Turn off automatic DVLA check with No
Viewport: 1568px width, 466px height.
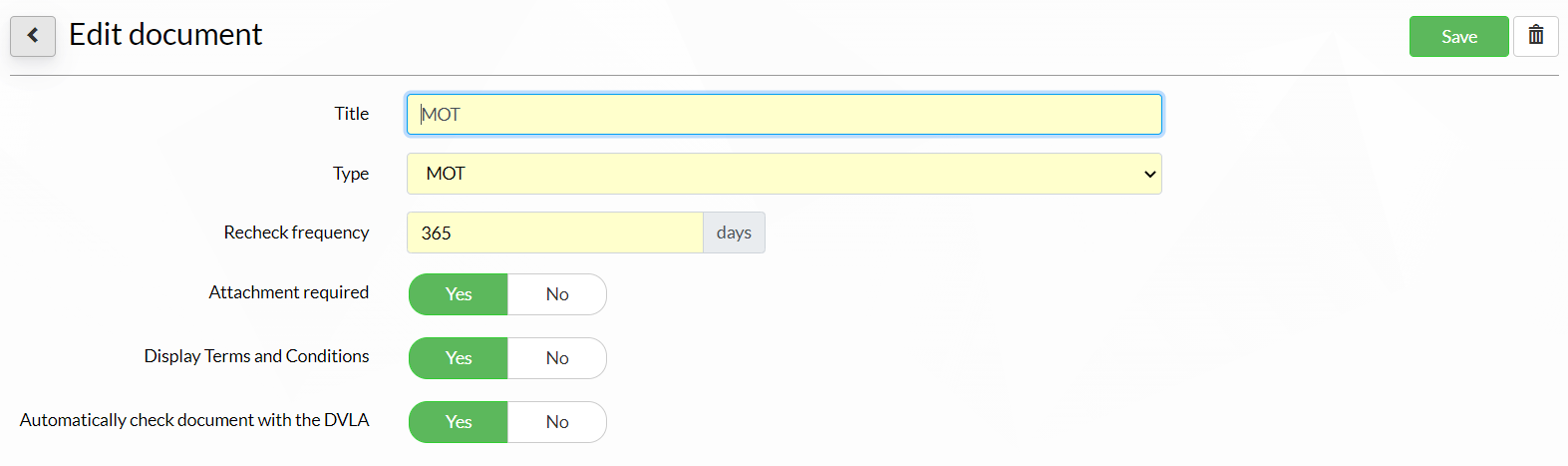(557, 422)
